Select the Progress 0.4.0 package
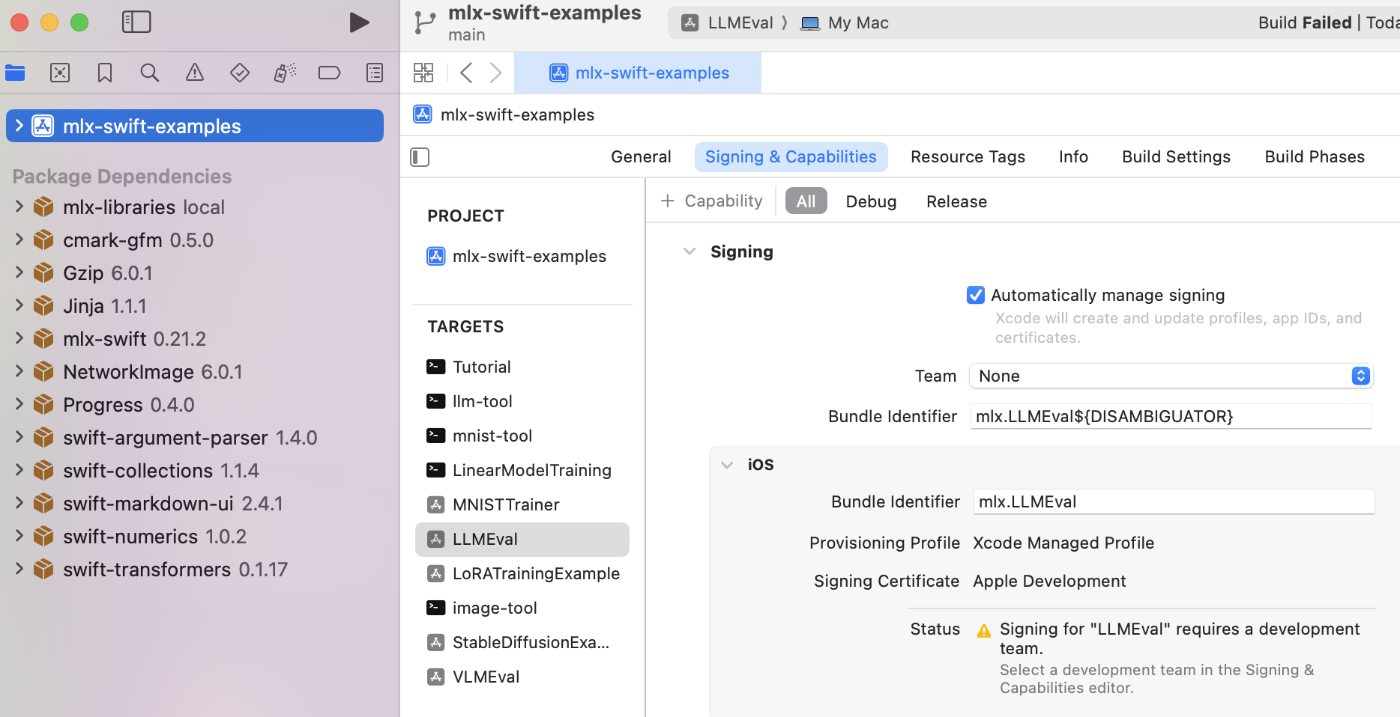This screenshot has width=1400, height=717. 128,405
